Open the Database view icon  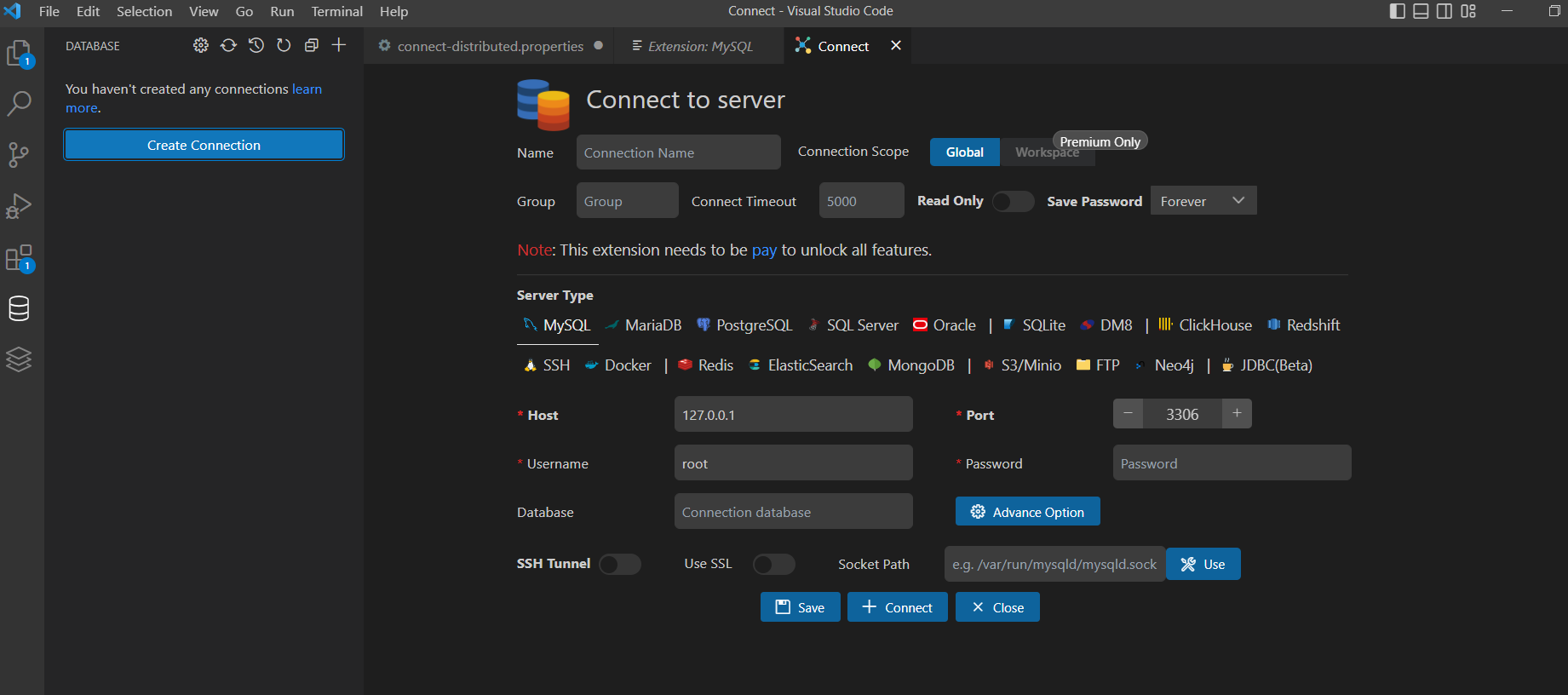(19, 308)
